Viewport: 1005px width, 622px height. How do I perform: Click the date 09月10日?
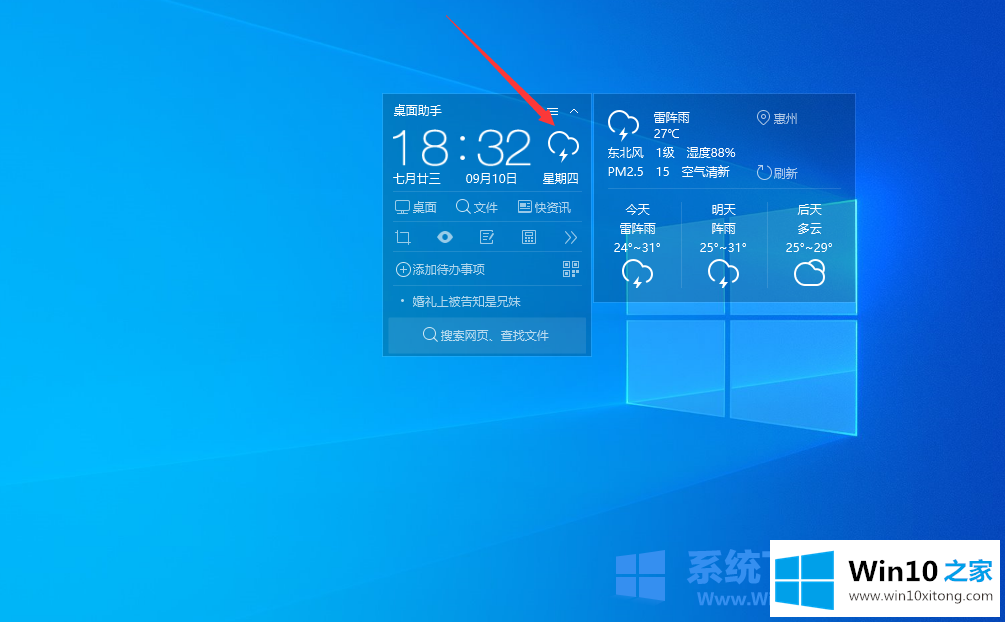click(491, 179)
